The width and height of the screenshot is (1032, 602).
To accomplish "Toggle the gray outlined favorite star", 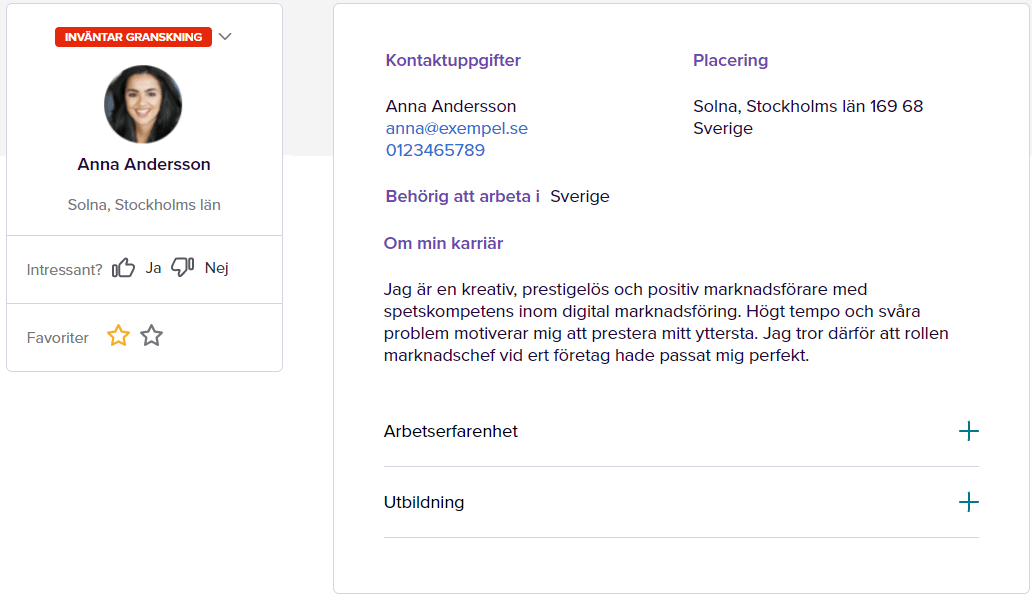I will click(x=151, y=336).
